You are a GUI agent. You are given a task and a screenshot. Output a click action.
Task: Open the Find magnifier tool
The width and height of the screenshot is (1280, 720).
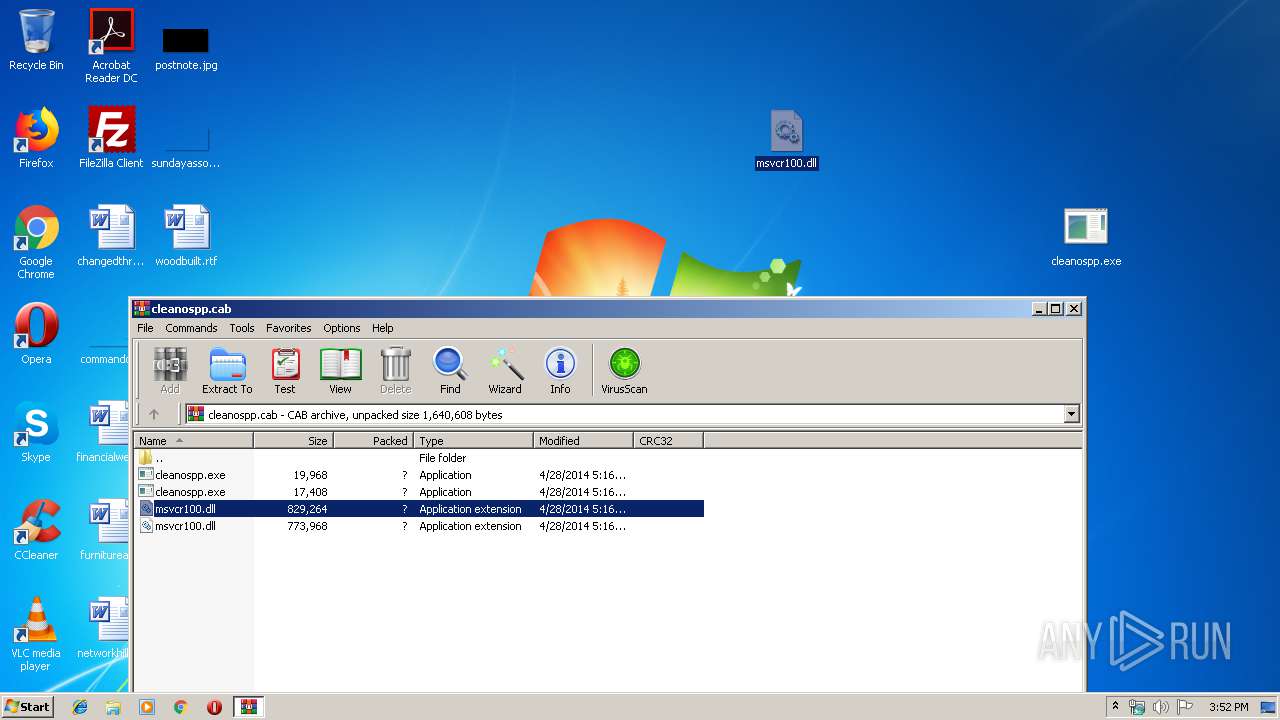coord(450,370)
